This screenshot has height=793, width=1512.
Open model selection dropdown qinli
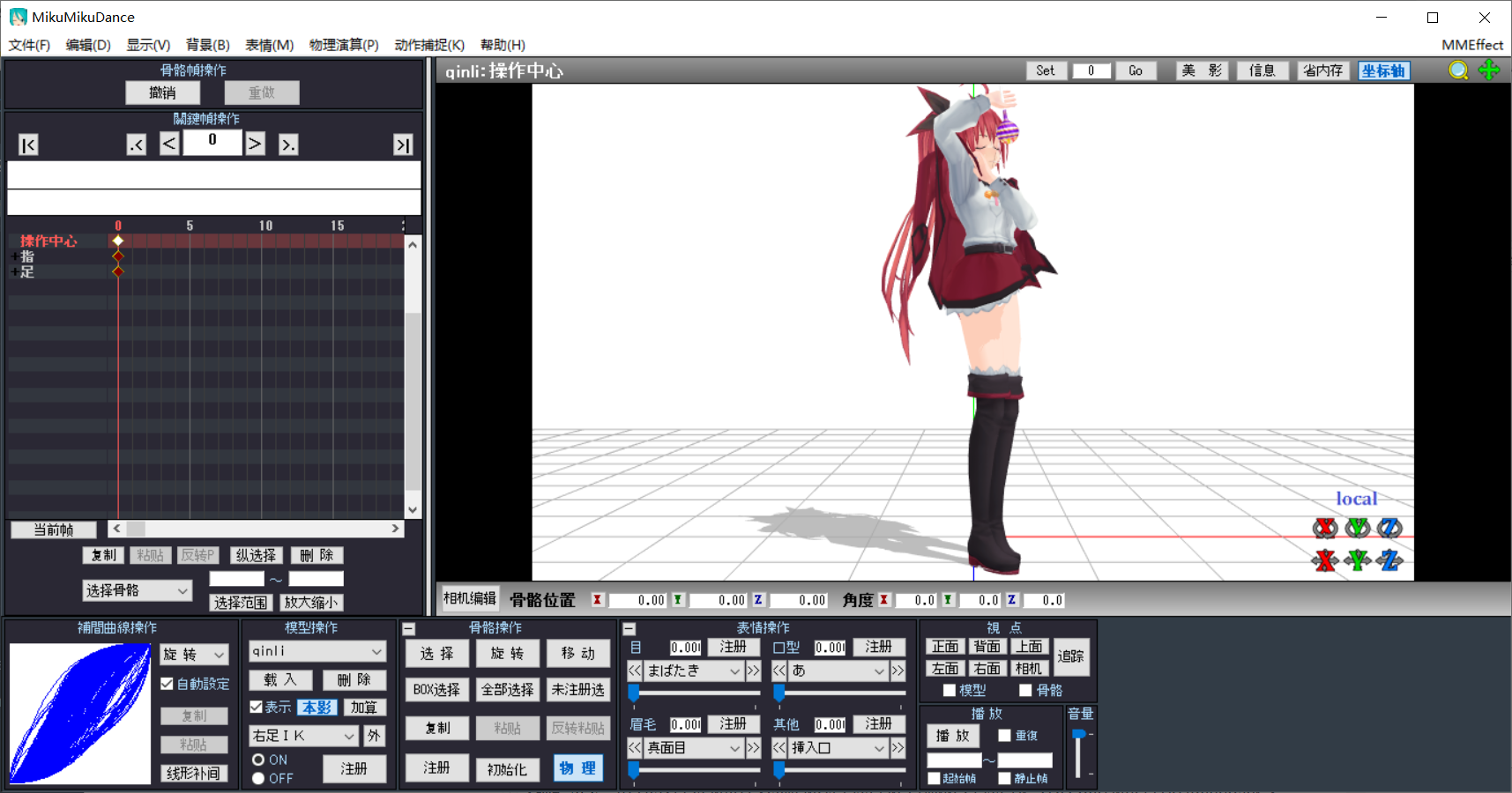pos(317,651)
